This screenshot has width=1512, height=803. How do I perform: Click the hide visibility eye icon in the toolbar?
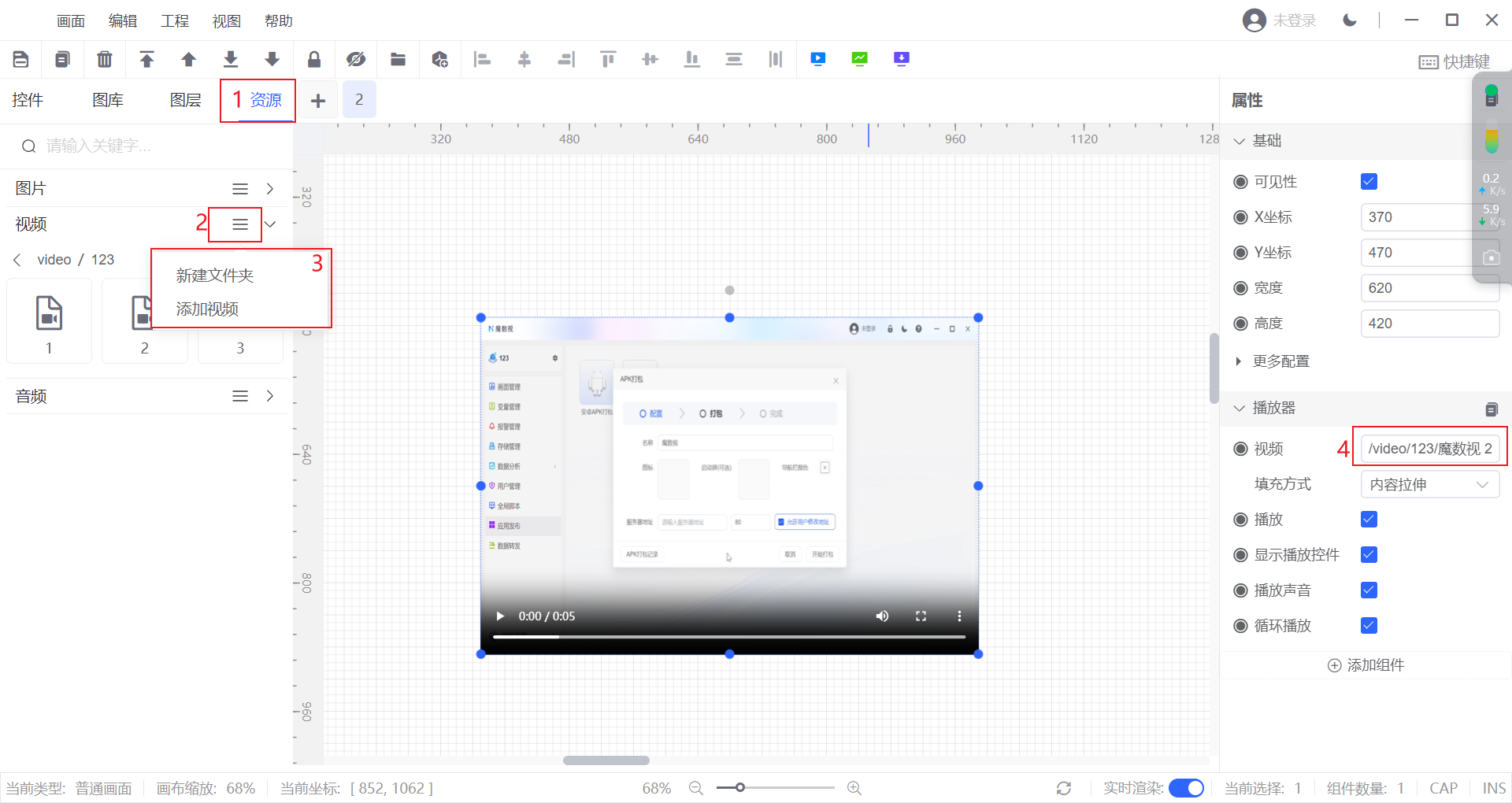(x=356, y=59)
